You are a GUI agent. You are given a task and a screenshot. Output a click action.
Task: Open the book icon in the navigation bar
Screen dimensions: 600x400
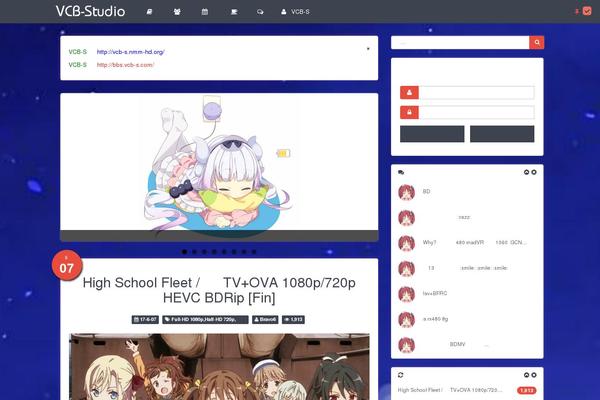149,12
